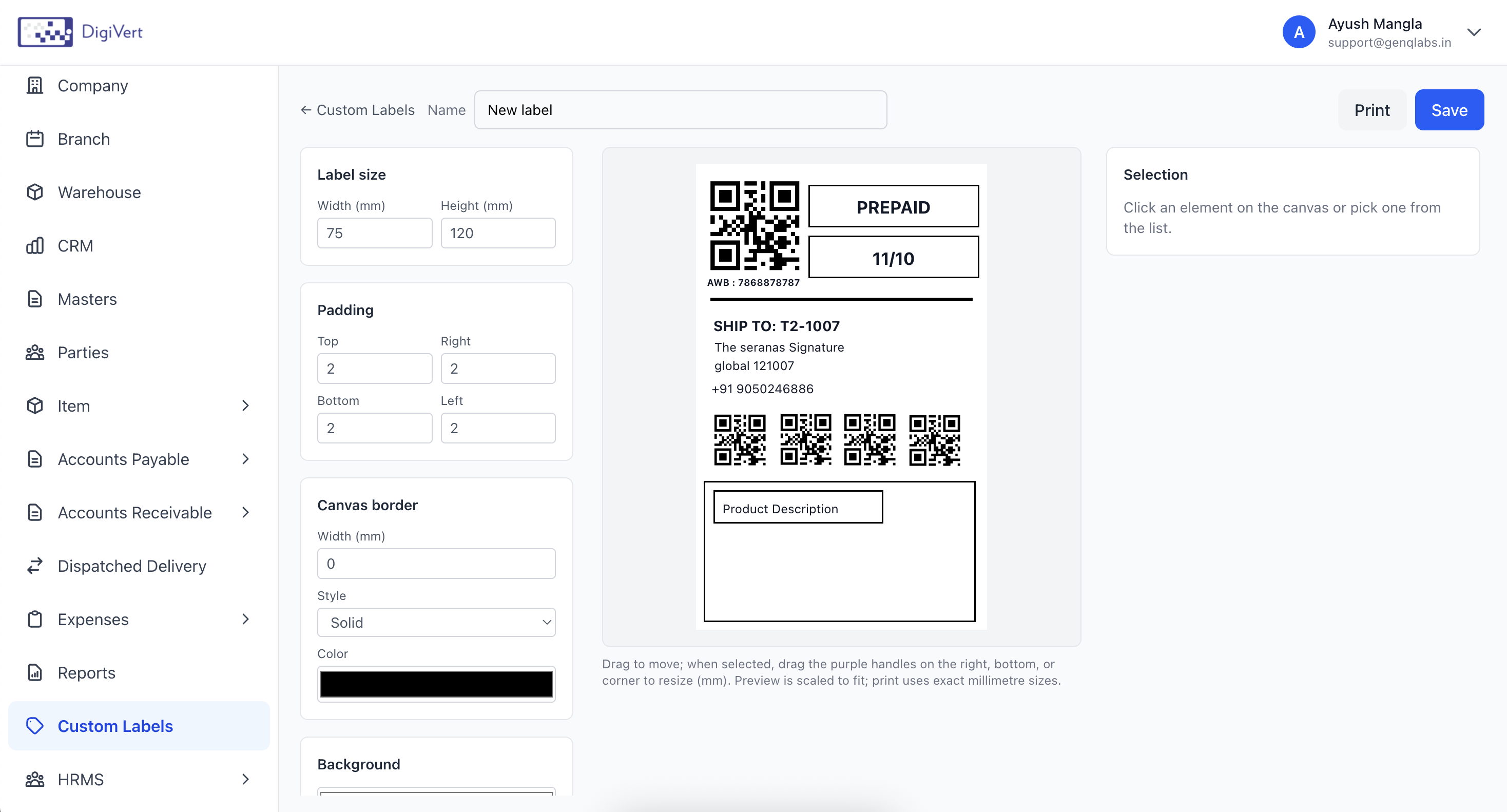The height and width of the screenshot is (812, 1507).
Task: Click the Parties people icon
Action: (35, 352)
